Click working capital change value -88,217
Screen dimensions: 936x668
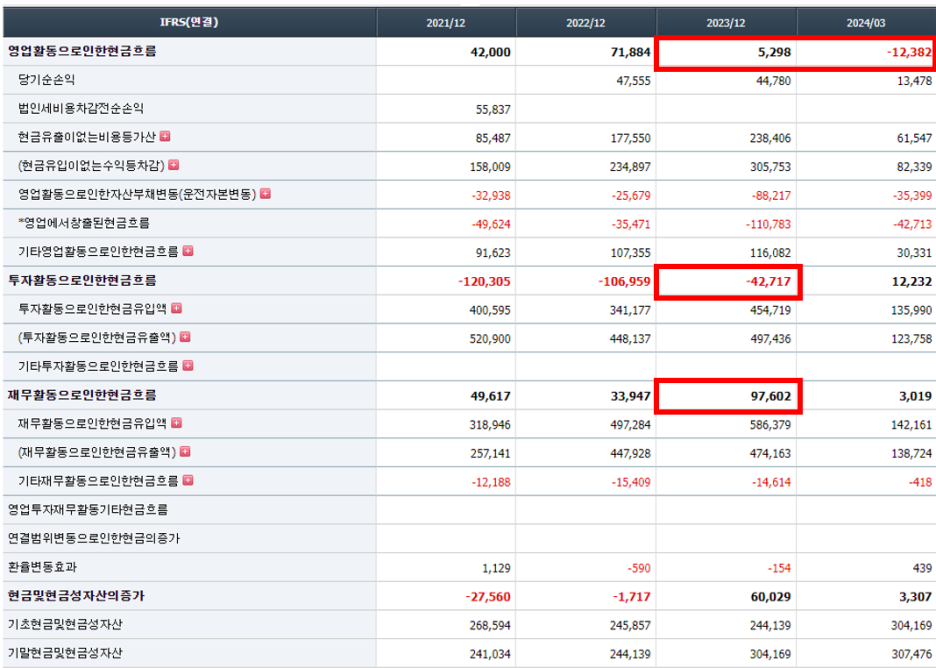point(771,195)
